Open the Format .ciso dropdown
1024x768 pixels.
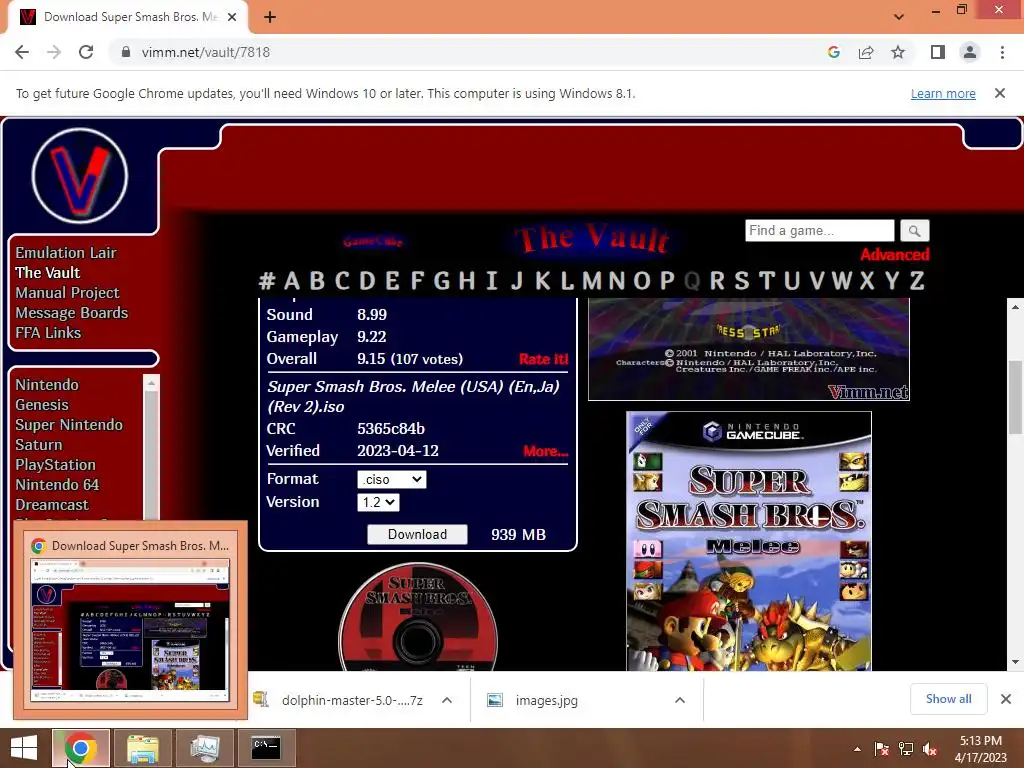point(392,479)
